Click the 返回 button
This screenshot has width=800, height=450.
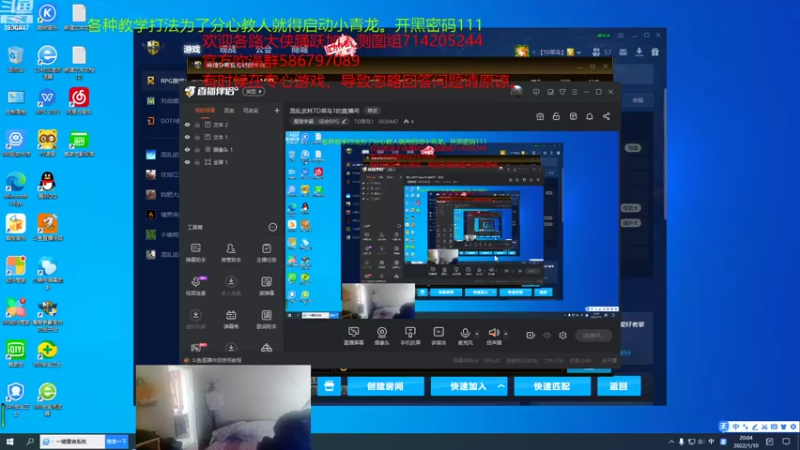[618, 386]
